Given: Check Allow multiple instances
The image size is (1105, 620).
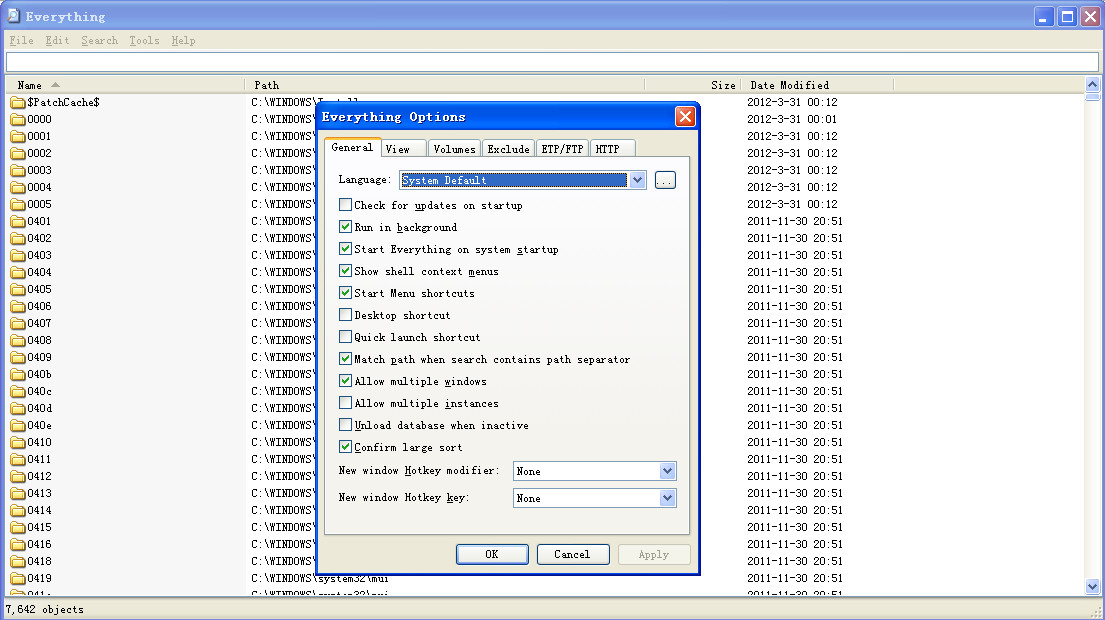Looking at the screenshot, I should tap(345, 403).
